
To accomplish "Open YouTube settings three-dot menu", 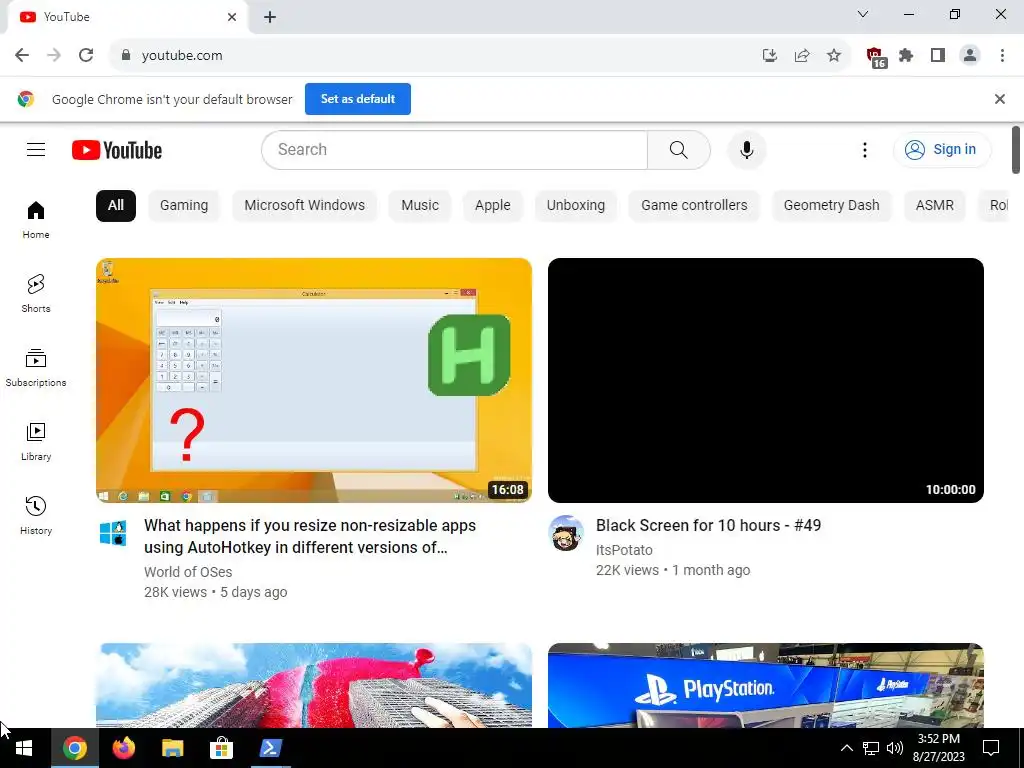I will pyautogui.click(x=865, y=150).
